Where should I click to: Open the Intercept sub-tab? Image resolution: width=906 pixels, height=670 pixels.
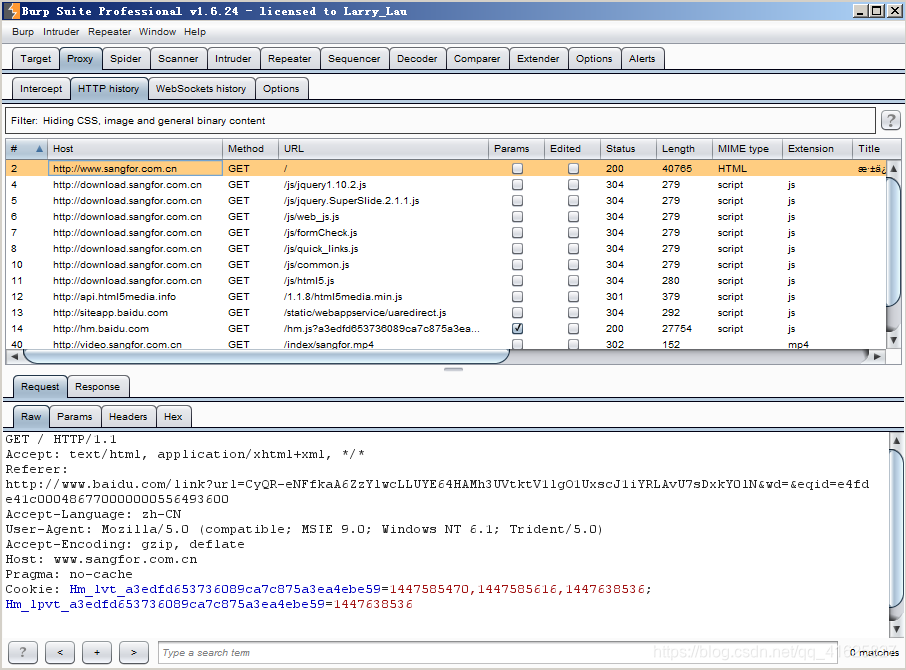click(40, 88)
